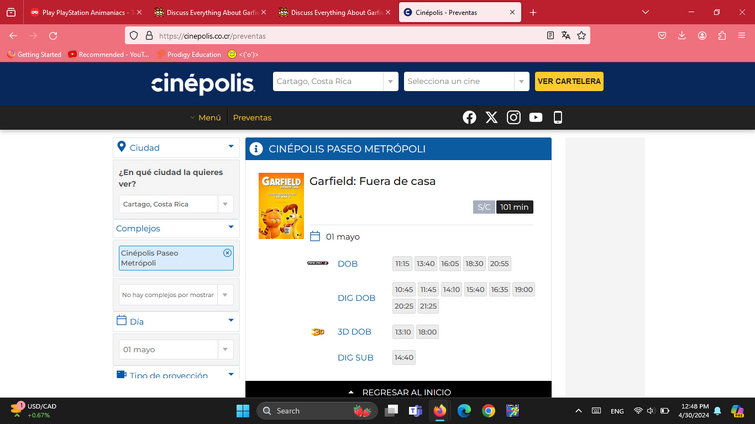
Task: Toggle reader view icon
Action: click(x=550, y=36)
